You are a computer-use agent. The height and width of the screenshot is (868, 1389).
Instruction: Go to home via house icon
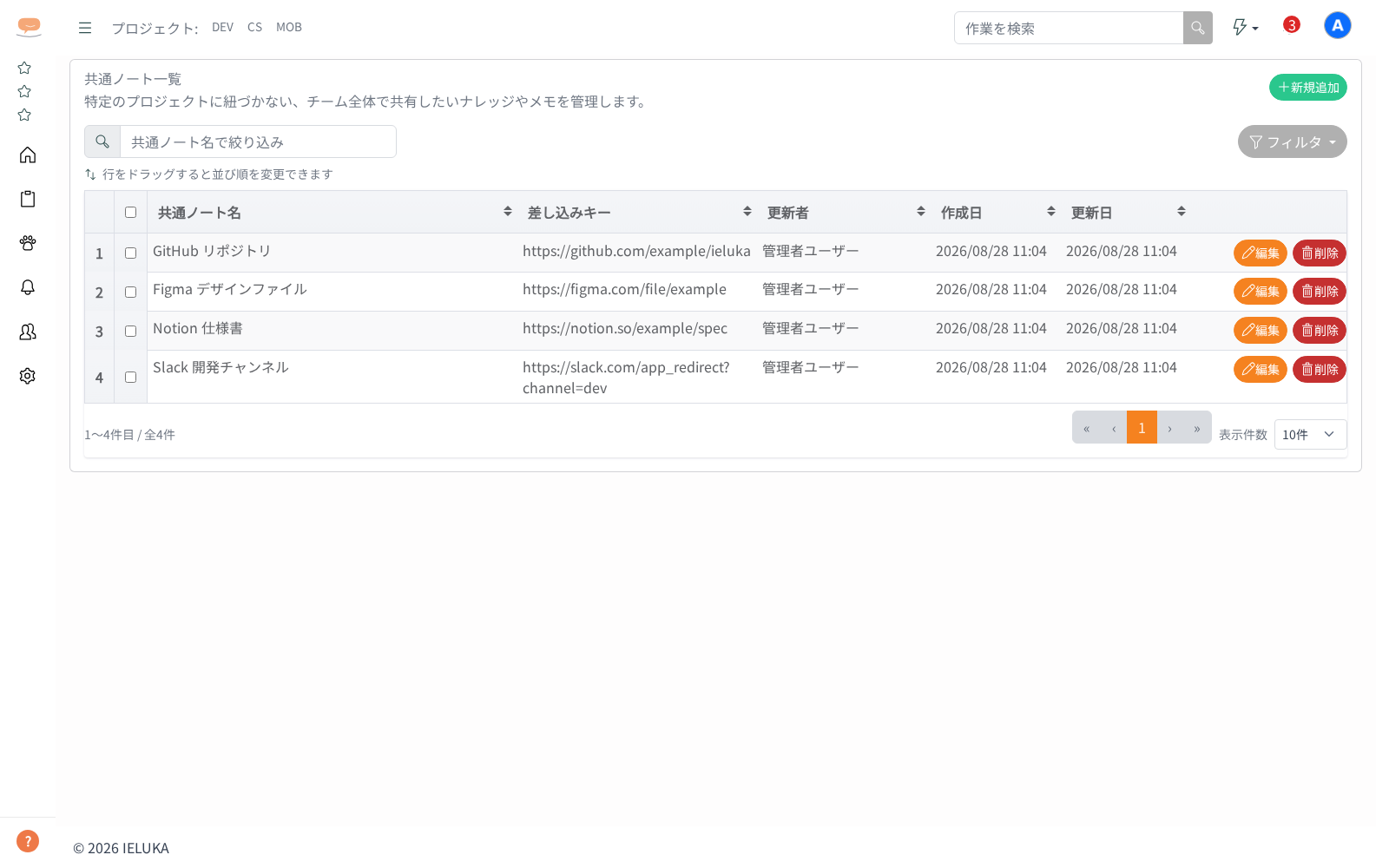(x=28, y=155)
